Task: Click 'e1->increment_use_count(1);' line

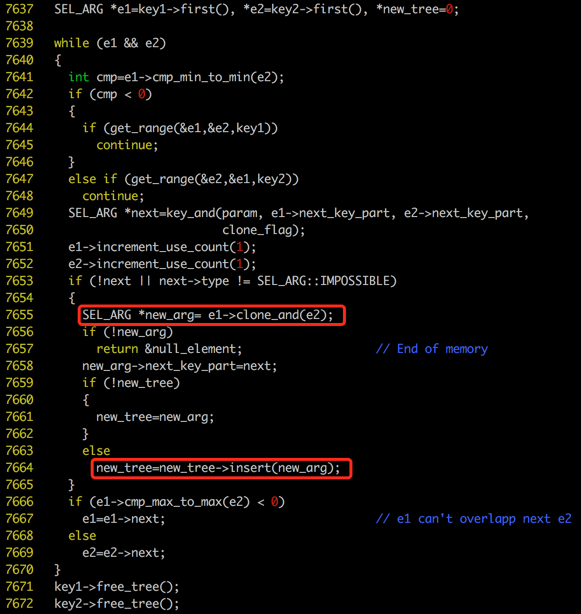Action: click(x=162, y=247)
